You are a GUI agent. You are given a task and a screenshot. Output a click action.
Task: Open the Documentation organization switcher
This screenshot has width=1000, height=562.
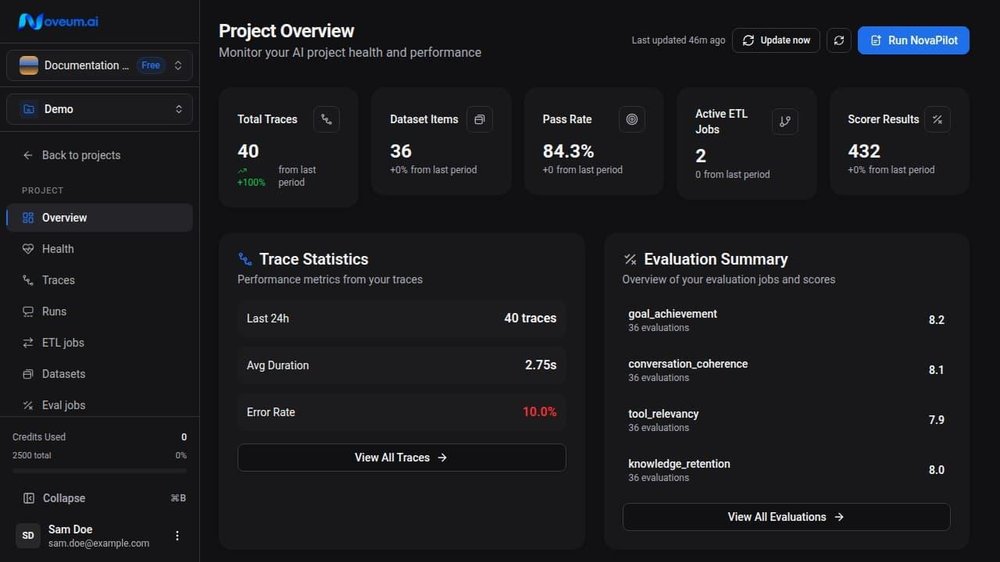(99, 65)
